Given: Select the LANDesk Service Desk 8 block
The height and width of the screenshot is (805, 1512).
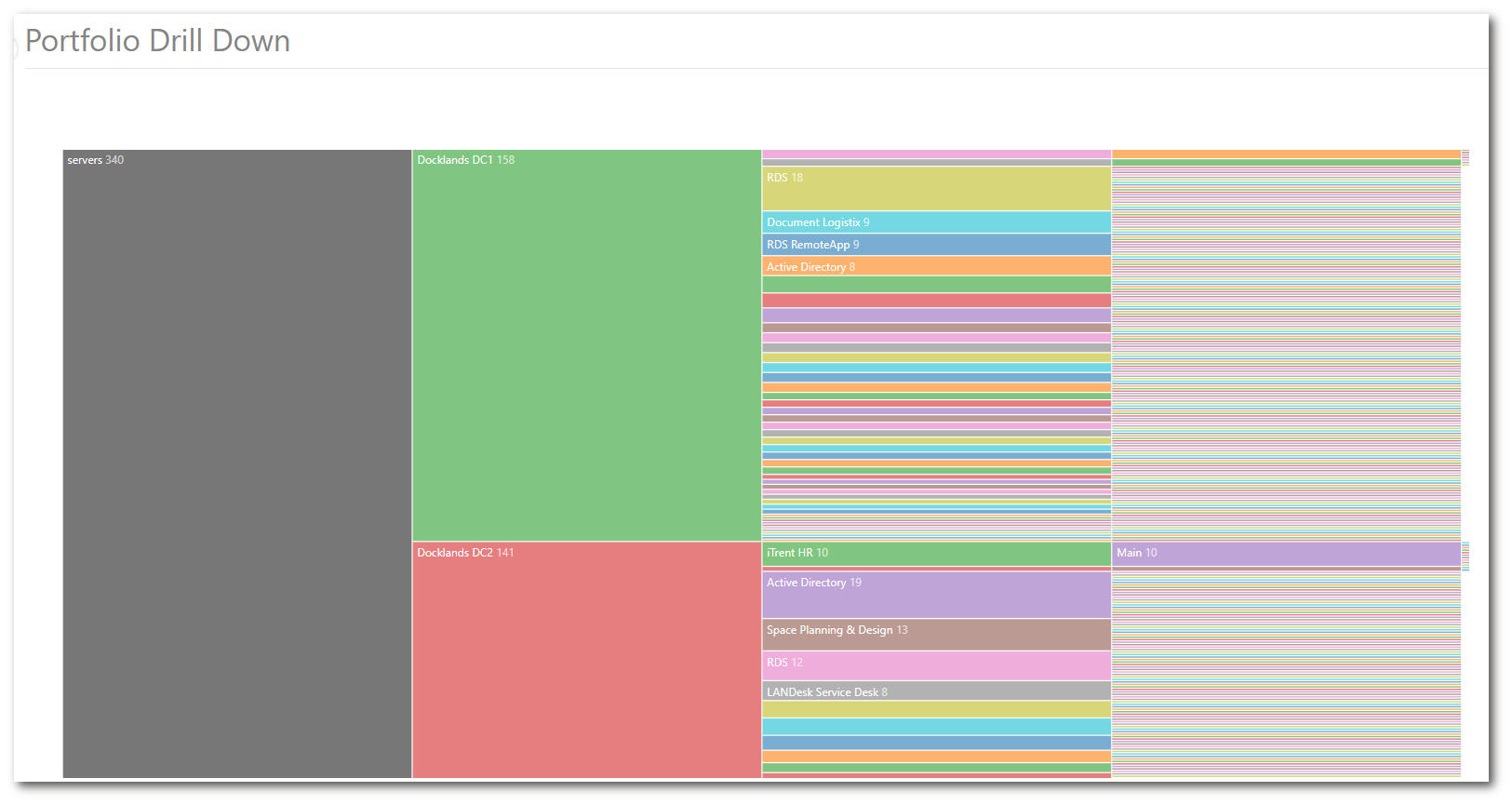Looking at the screenshot, I should click(936, 691).
